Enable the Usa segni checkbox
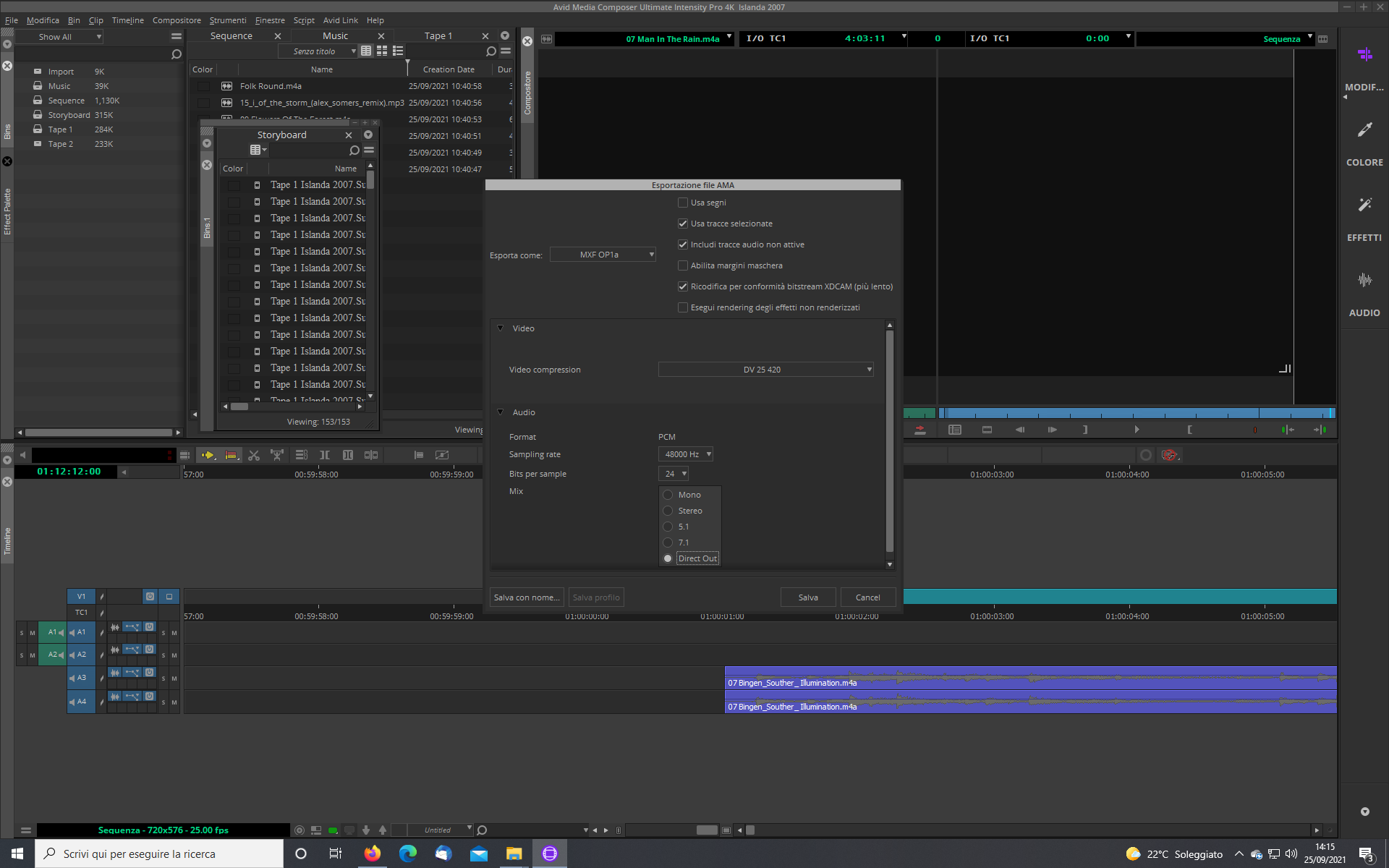The width and height of the screenshot is (1389, 868). 683,203
